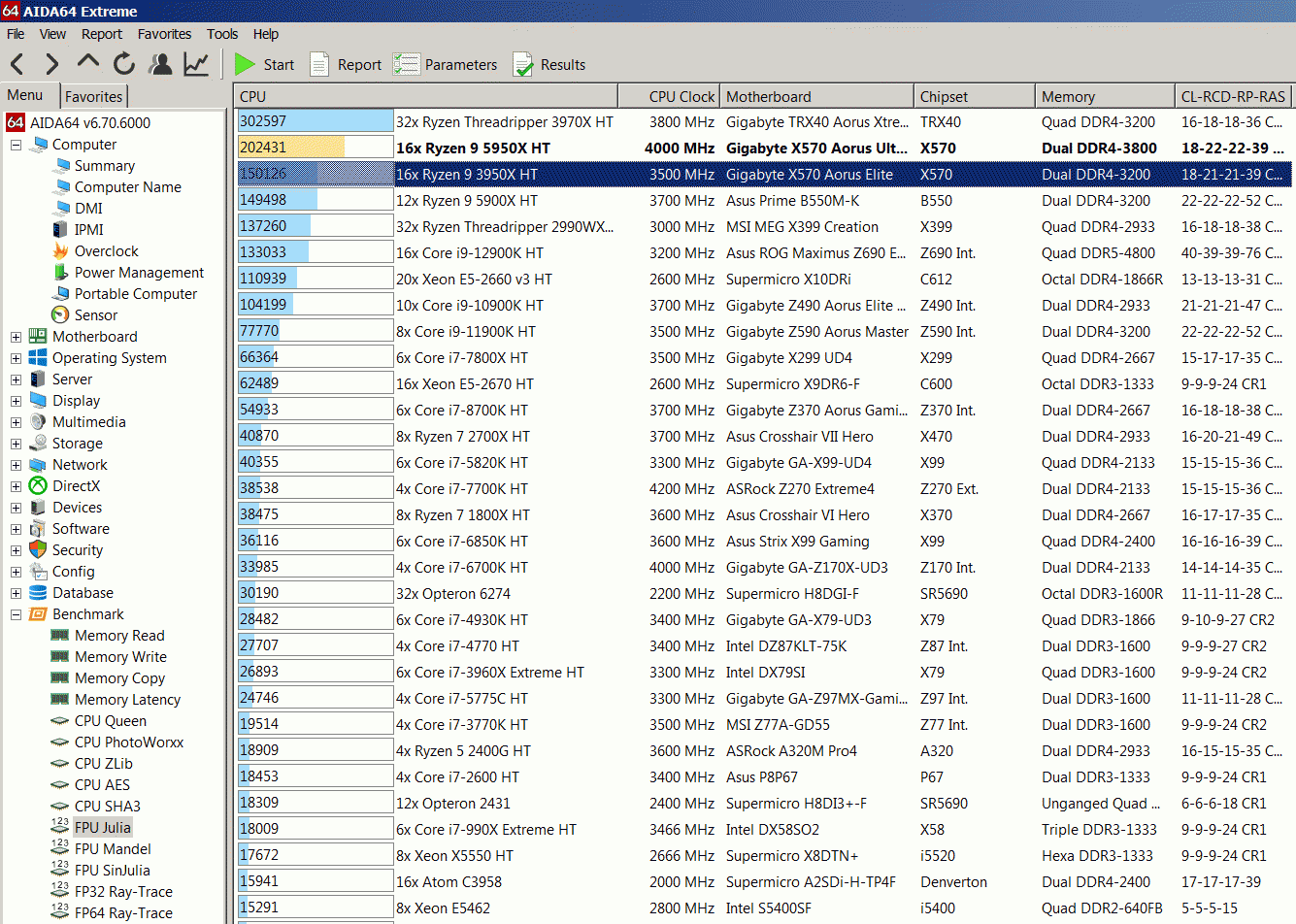
Task: Open the File menu
Action: [x=16, y=34]
